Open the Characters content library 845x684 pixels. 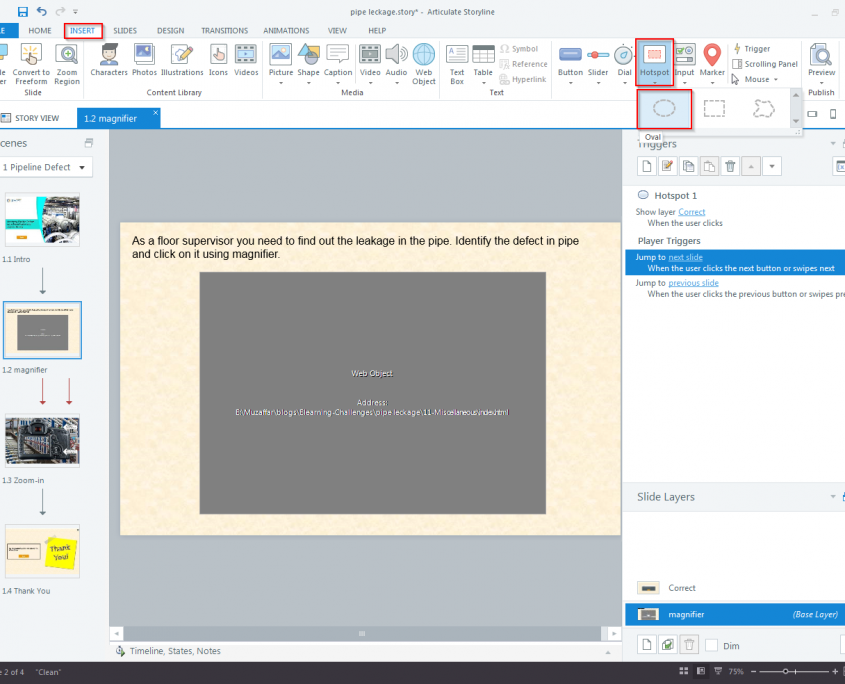coord(109,60)
